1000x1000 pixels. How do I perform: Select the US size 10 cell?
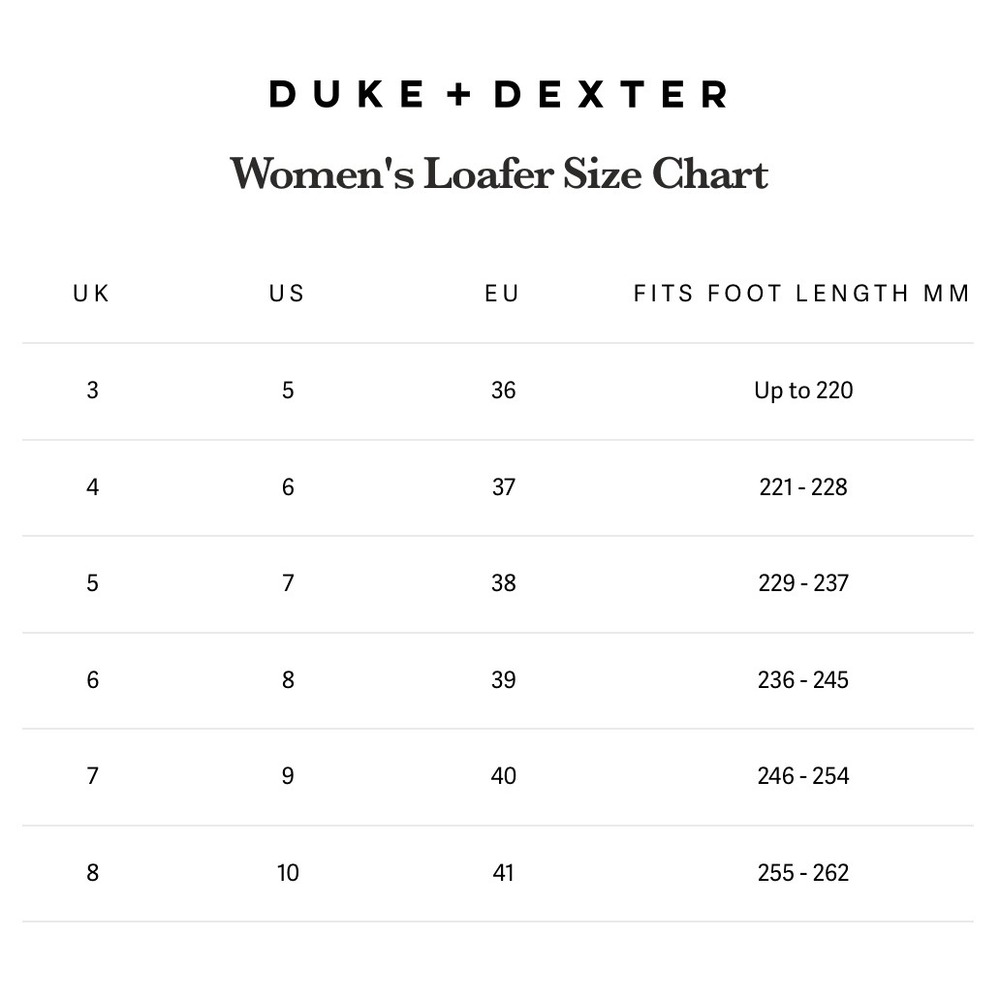point(288,873)
